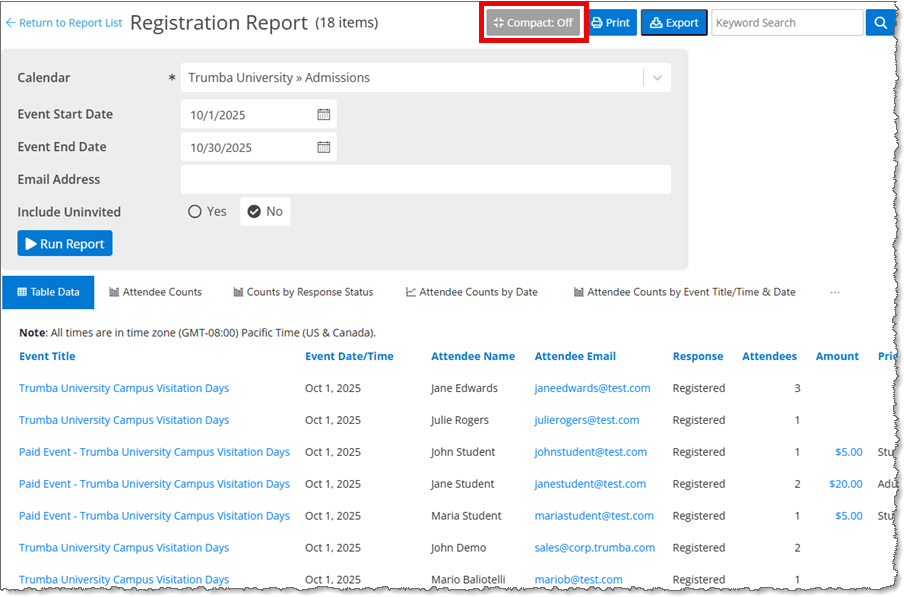Expand the Calendar dropdown chevron
Image resolution: width=904 pixels, height=597 pixels.
tap(657, 78)
